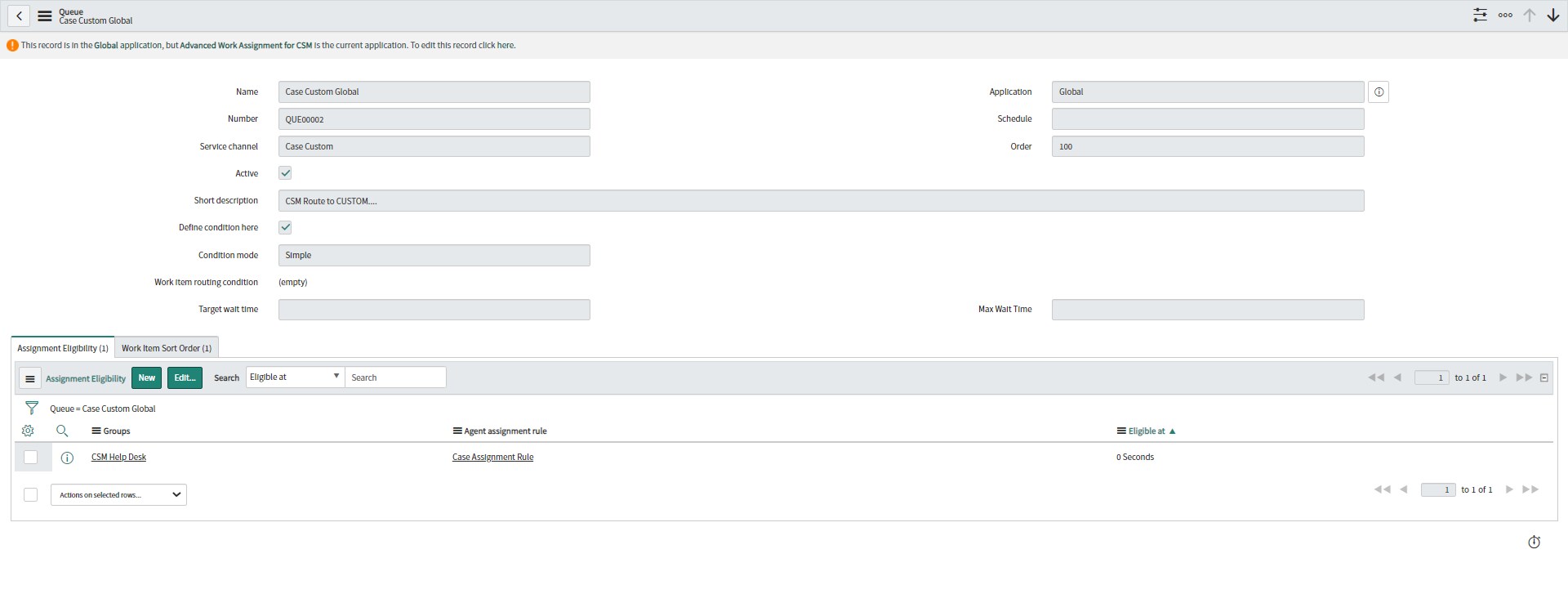Click the Max Wait Time field
Image resolution: width=1568 pixels, height=594 pixels.
point(1208,310)
